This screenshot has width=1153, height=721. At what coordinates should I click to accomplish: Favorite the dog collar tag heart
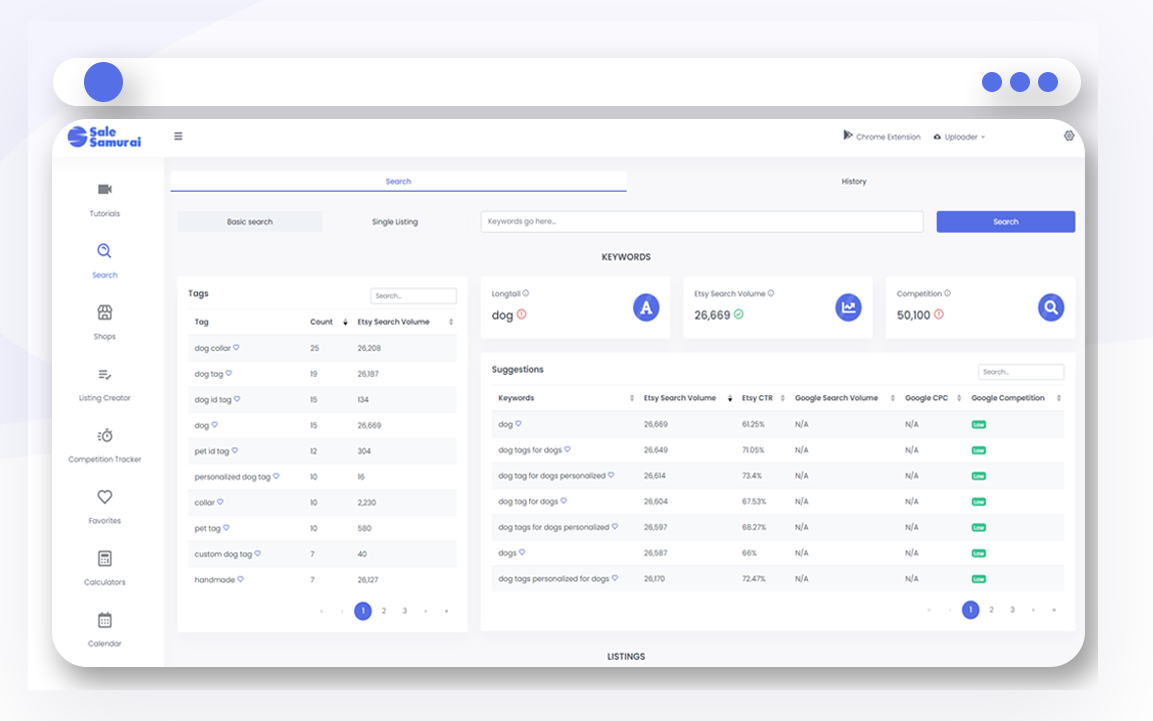pyautogui.click(x=236, y=348)
